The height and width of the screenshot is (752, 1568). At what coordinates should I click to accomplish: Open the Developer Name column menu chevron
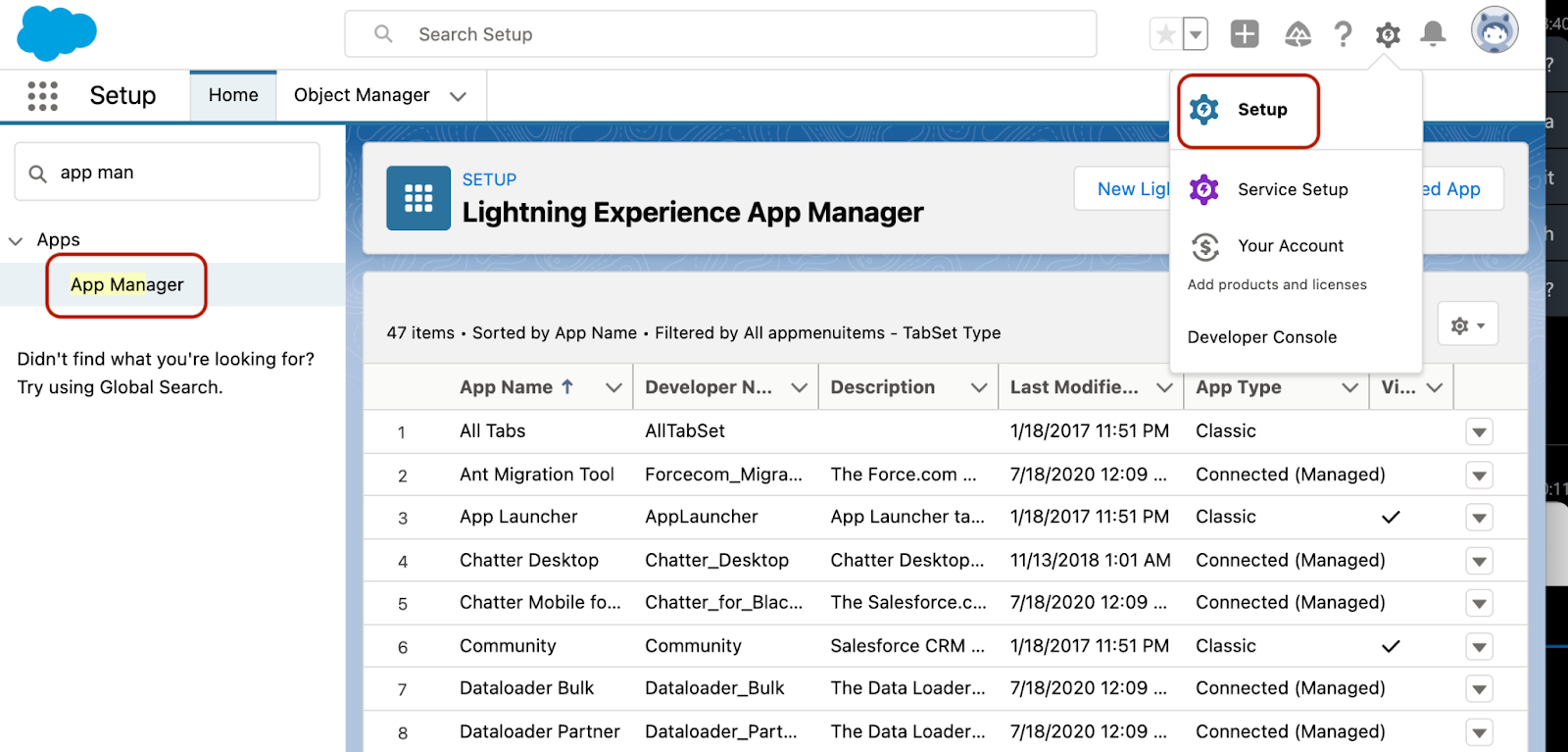[x=799, y=387]
